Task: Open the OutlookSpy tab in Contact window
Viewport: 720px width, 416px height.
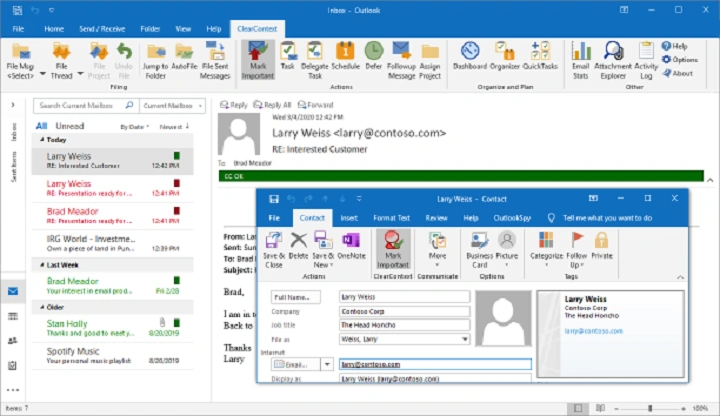Action: click(512, 218)
